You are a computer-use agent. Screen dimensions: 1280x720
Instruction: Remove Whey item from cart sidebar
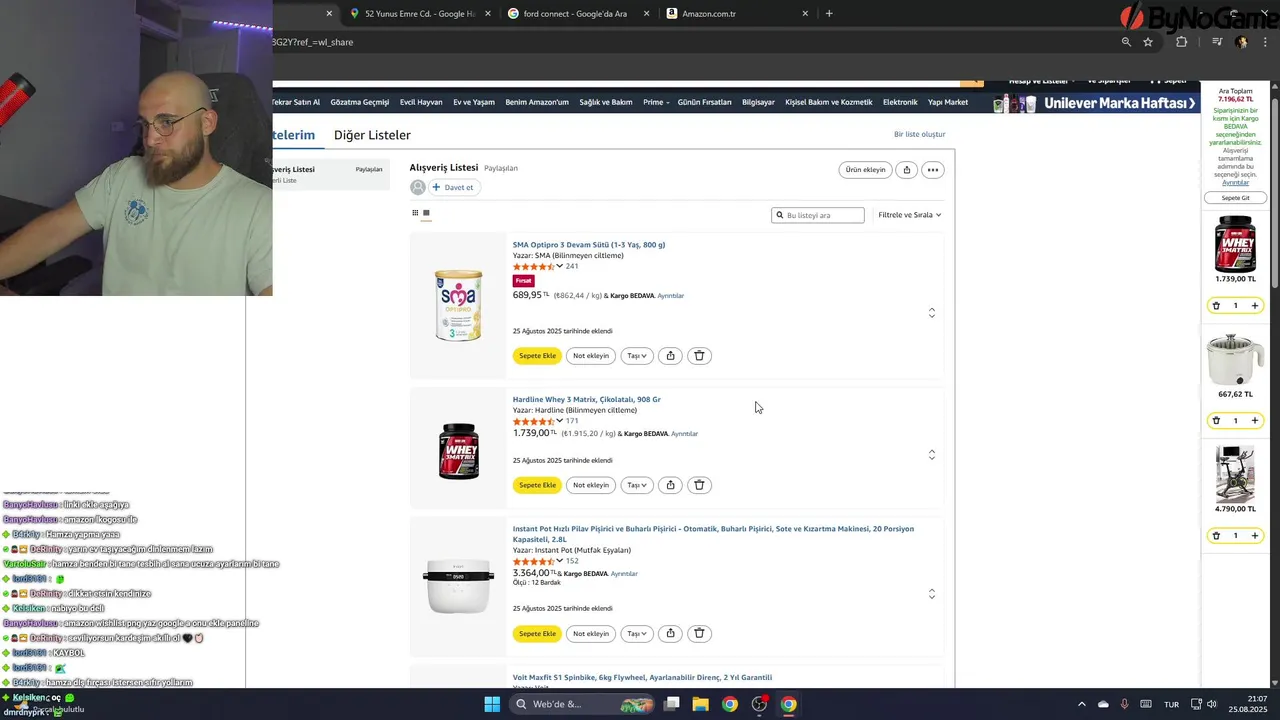tap(1216, 306)
